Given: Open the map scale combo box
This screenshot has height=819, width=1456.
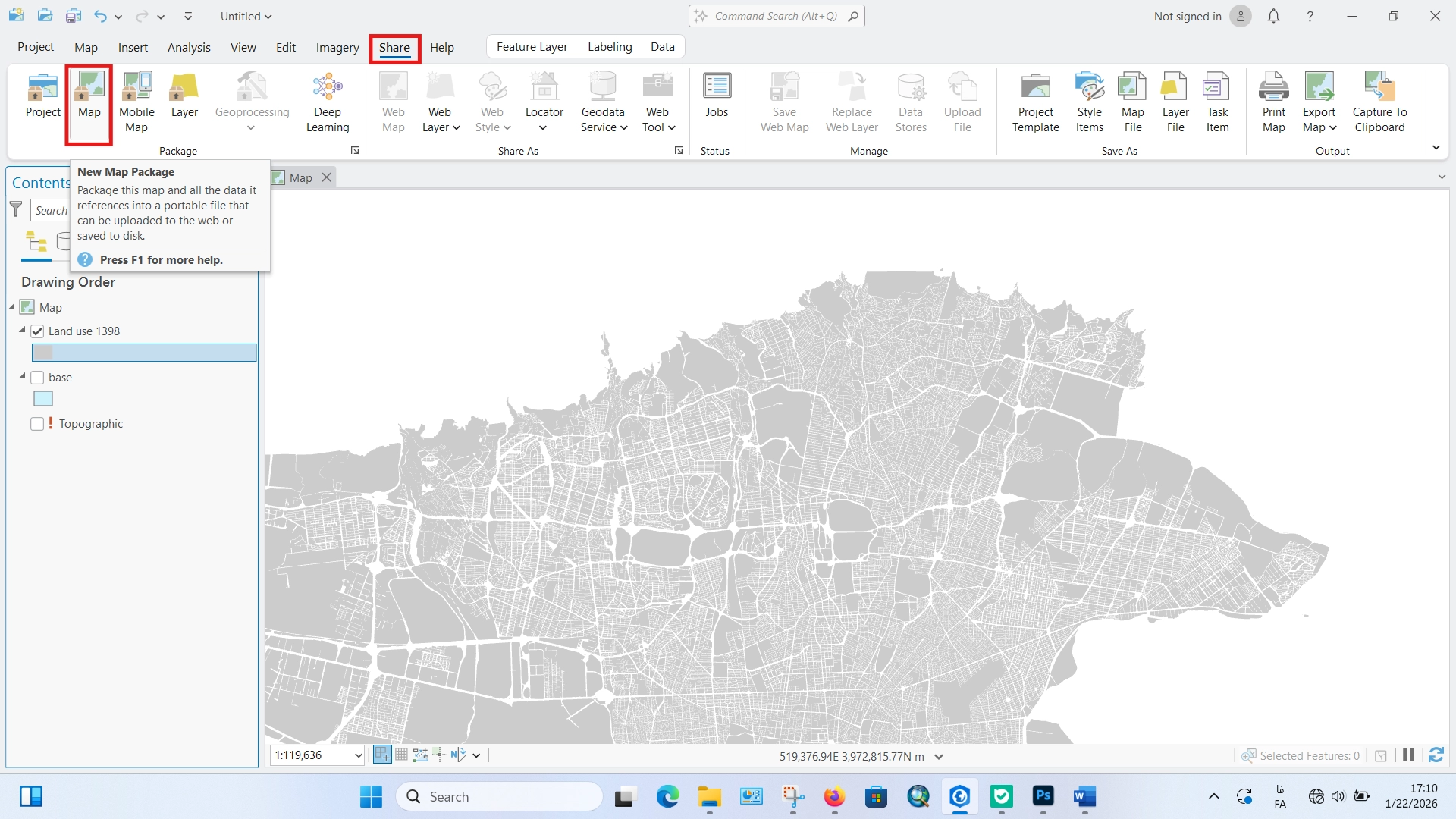Looking at the screenshot, I should [318, 755].
